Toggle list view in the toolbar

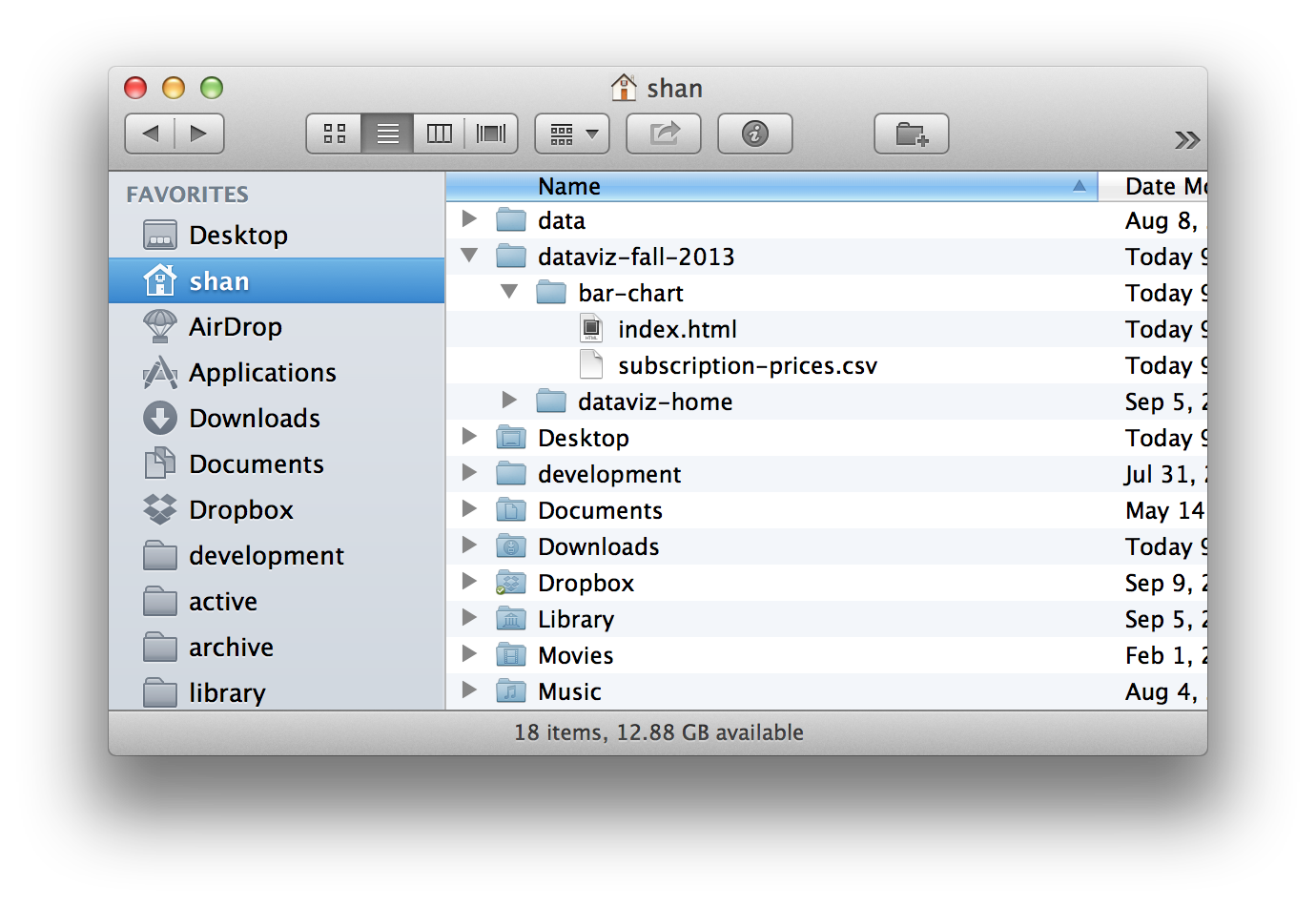click(387, 134)
